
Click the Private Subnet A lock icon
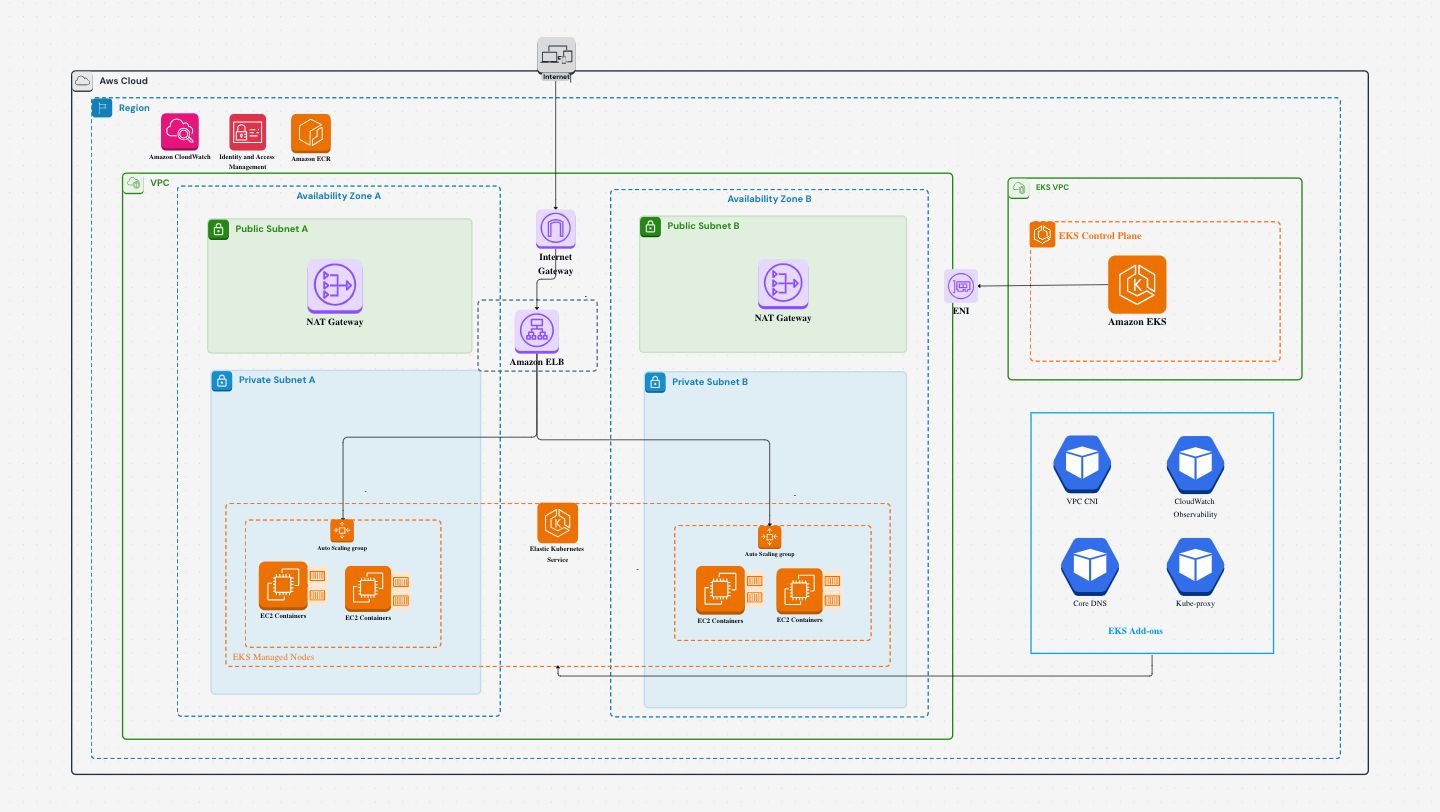point(222,381)
